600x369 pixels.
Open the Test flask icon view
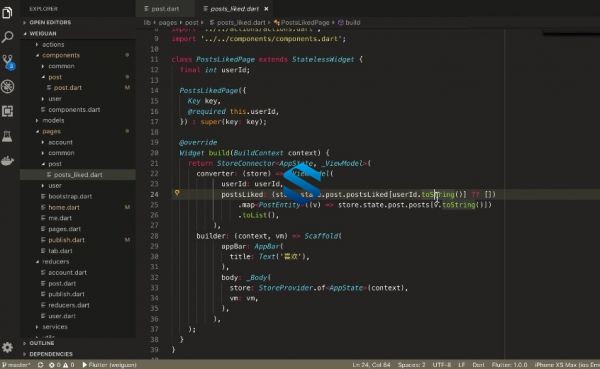tap(7, 136)
